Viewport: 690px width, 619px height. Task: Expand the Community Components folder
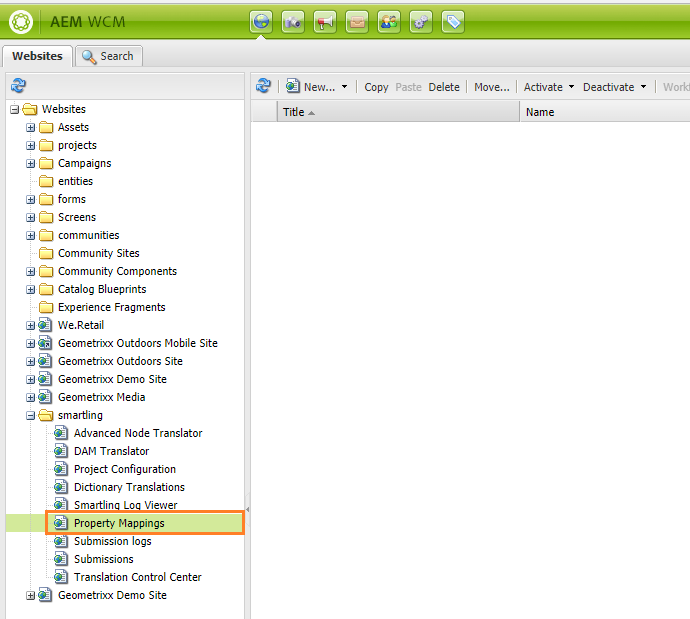(30, 272)
